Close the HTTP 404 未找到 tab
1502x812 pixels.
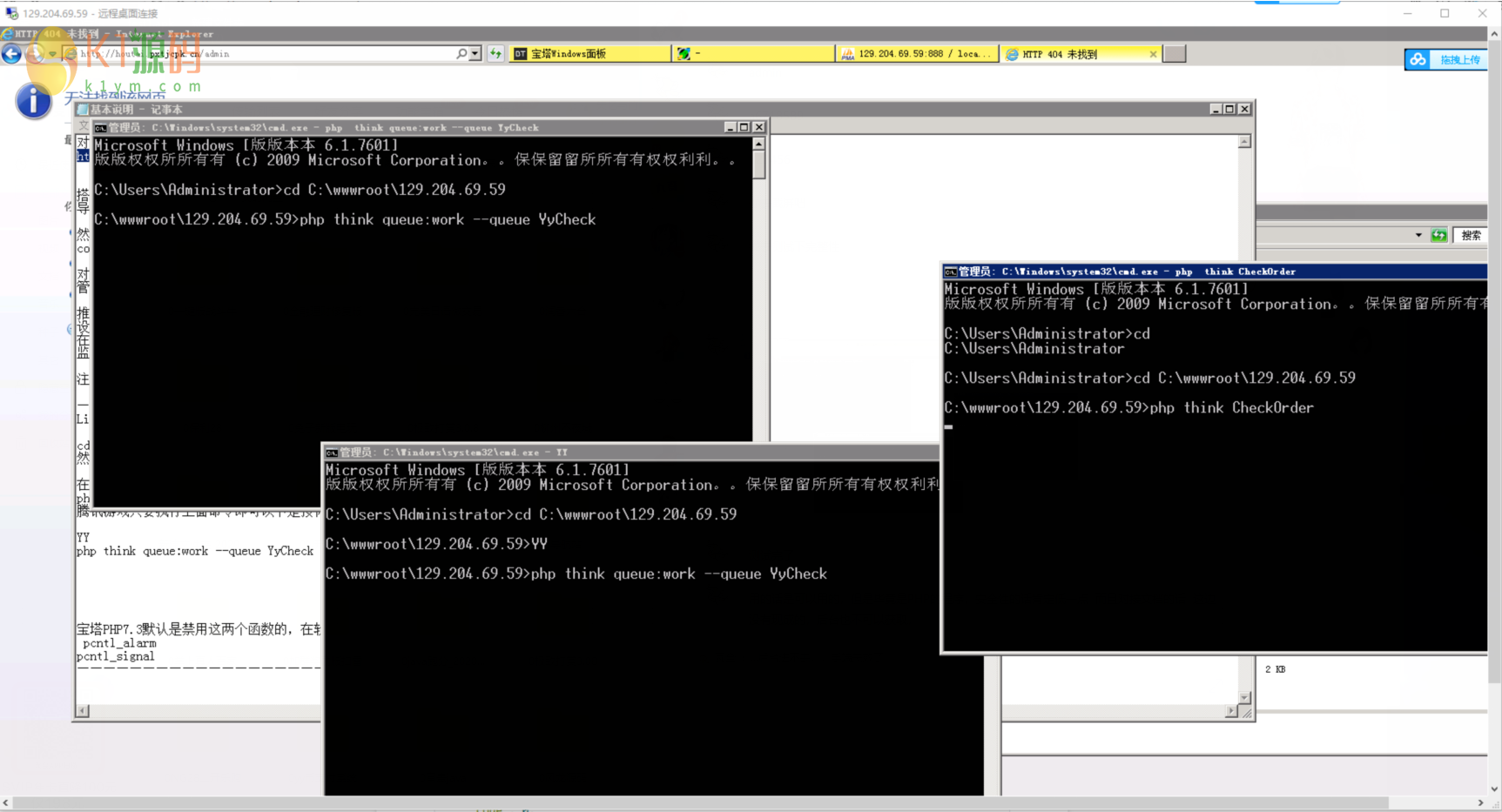point(1153,54)
